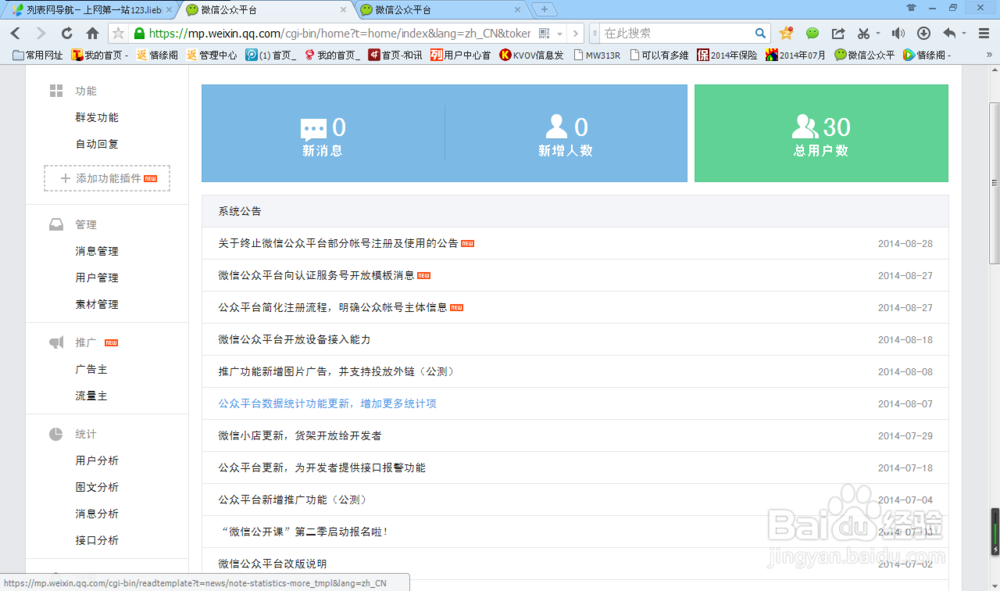Switch to the third 微信公众平台 tab
Screen dimensions: 1000x591
coord(439,10)
